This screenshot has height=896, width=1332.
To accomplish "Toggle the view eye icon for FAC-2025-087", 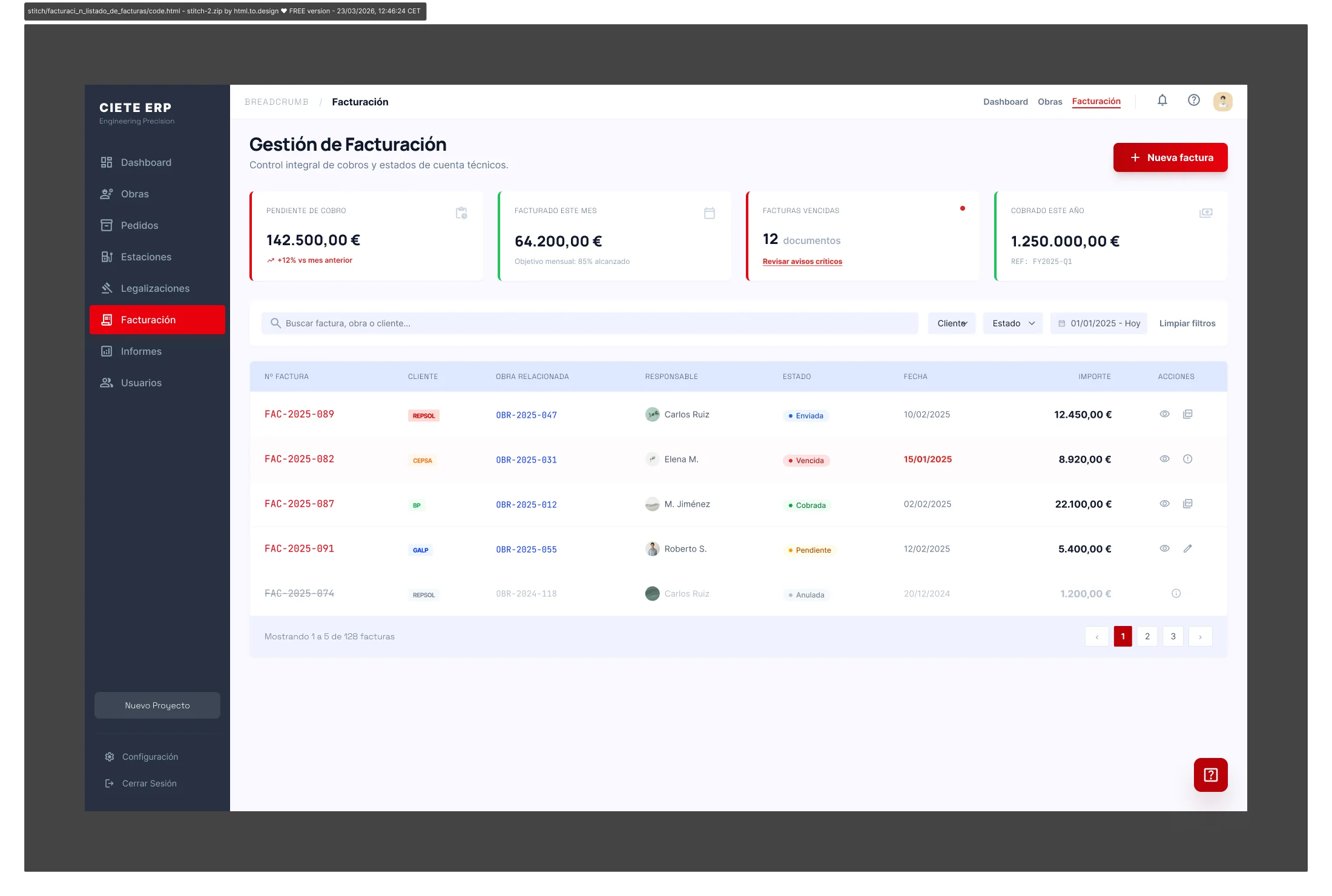I will pos(1164,503).
